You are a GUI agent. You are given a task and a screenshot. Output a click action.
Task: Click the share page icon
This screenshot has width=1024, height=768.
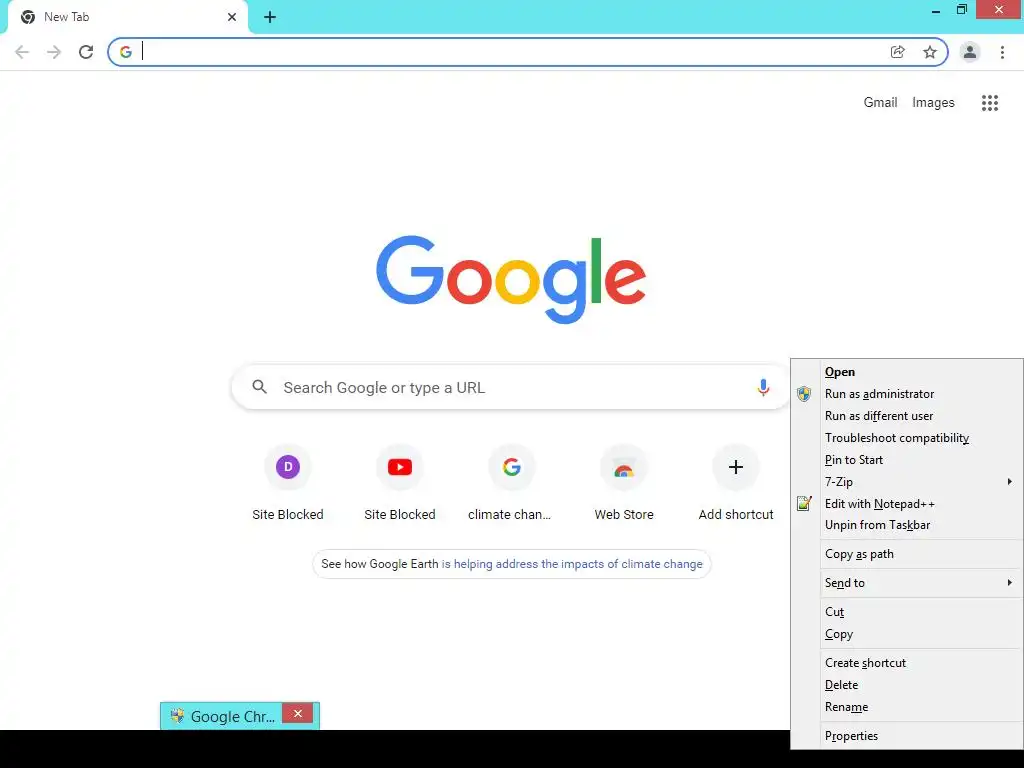pyautogui.click(x=898, y=52)
